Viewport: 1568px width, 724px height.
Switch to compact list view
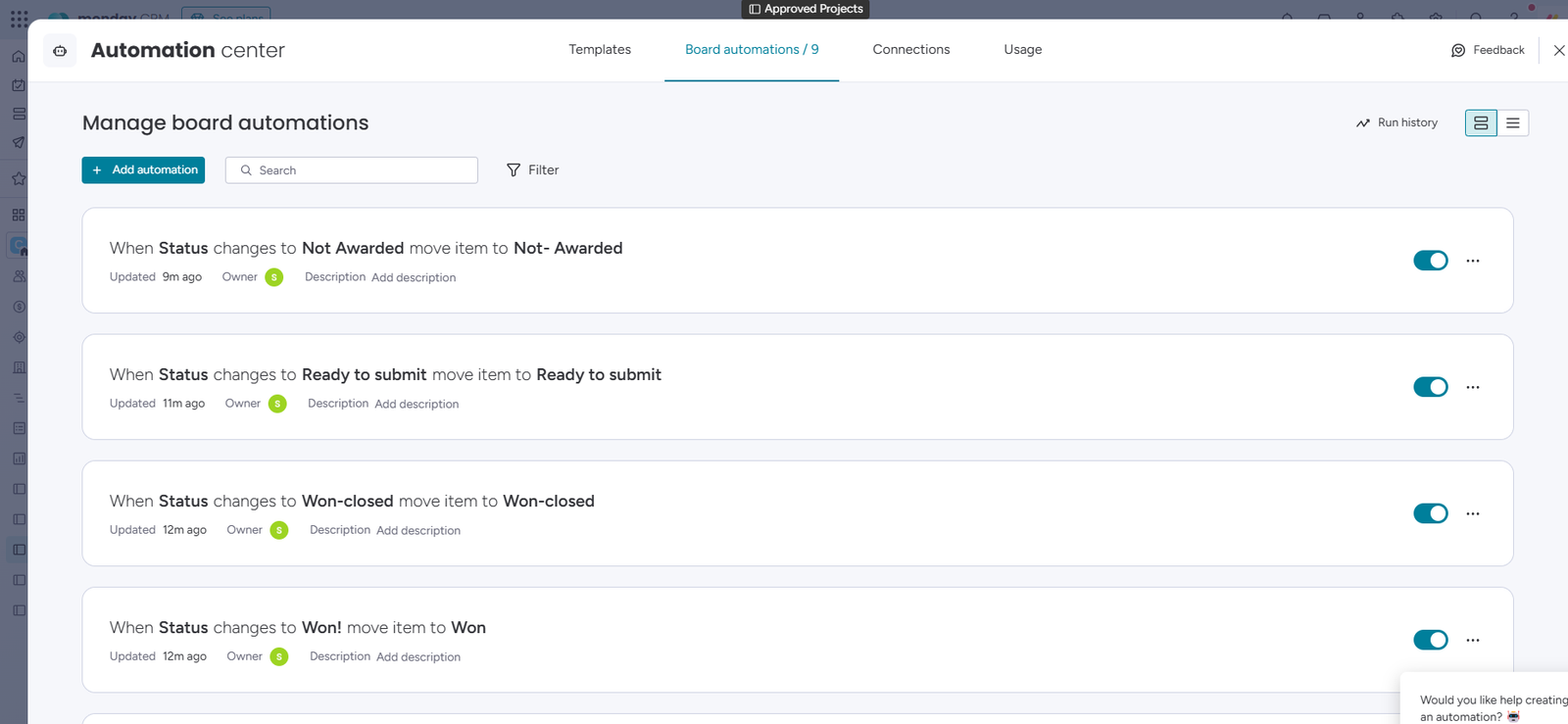coord(1513,123)
